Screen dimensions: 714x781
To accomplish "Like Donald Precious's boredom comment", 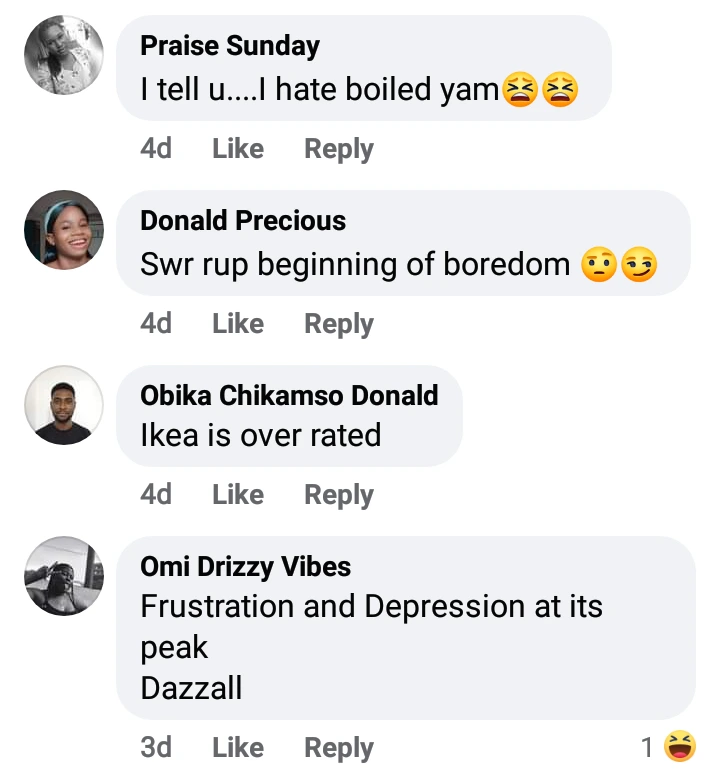I will click(x=238, y=324).
